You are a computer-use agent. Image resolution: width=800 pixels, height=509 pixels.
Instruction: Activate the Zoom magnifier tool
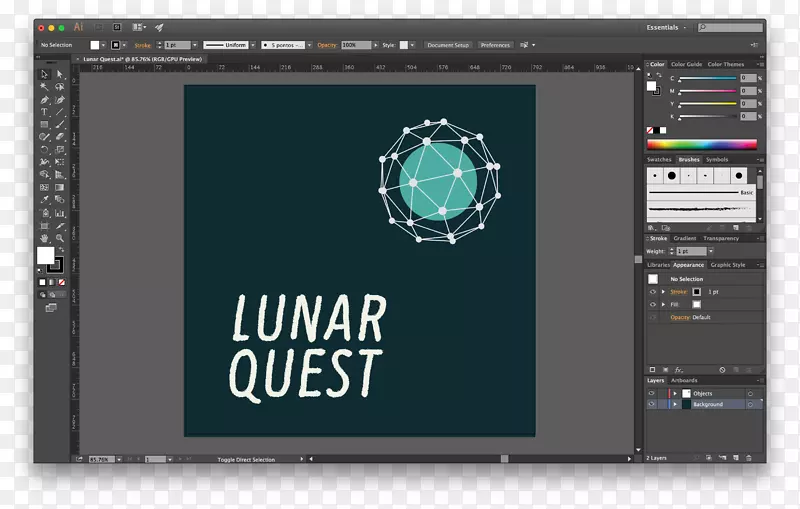[60, 238]
